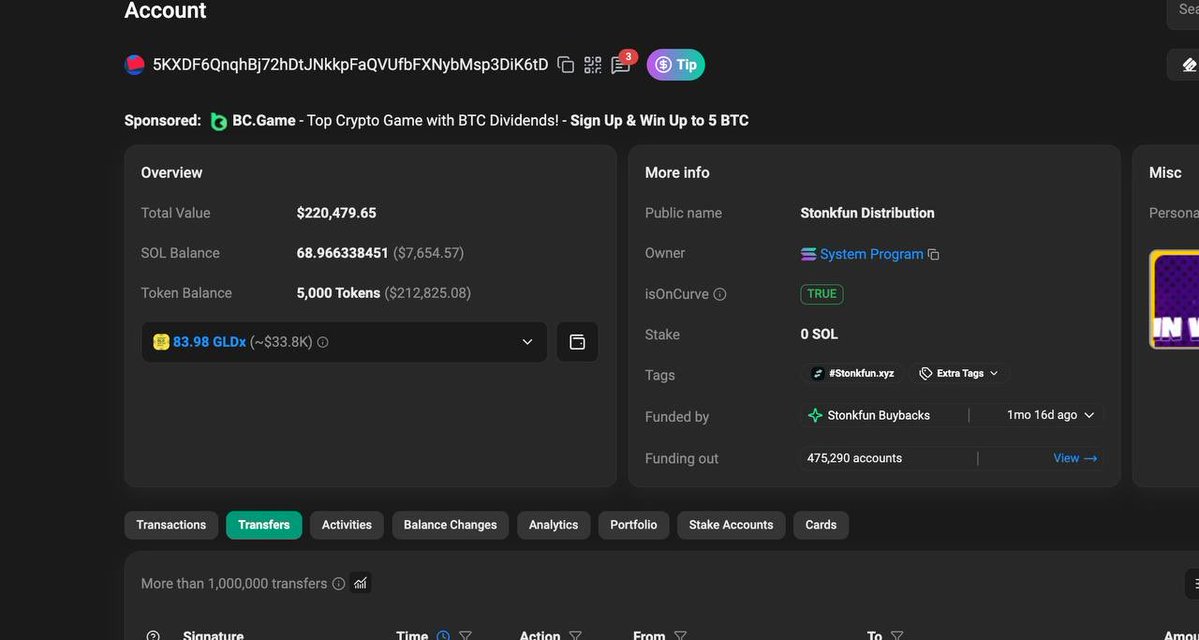Click the TRUE isOnCurve badge
The height and width of the screenshot is (640, 1199).
(x=822, y=294)
